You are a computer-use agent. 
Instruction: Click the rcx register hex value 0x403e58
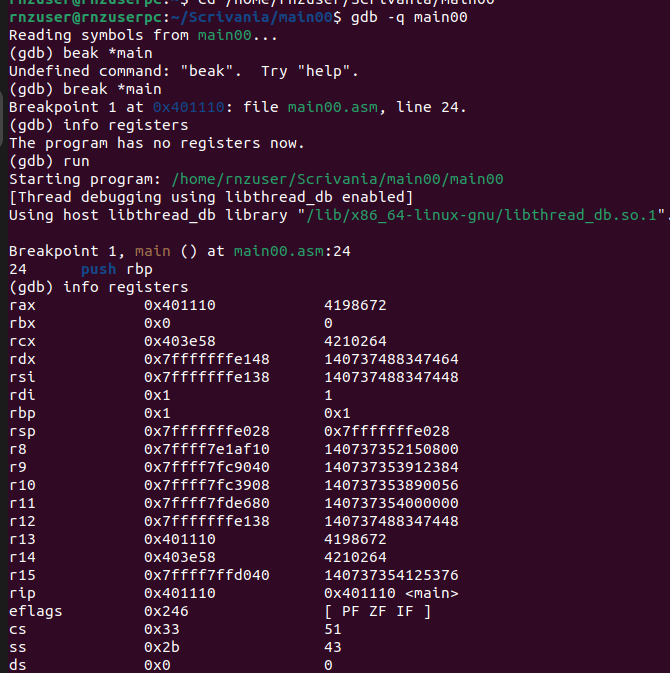tap(180, 342)
